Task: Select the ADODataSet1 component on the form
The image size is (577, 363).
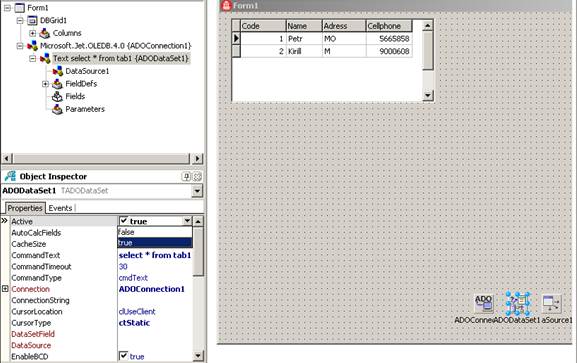Action: [518, 304]
